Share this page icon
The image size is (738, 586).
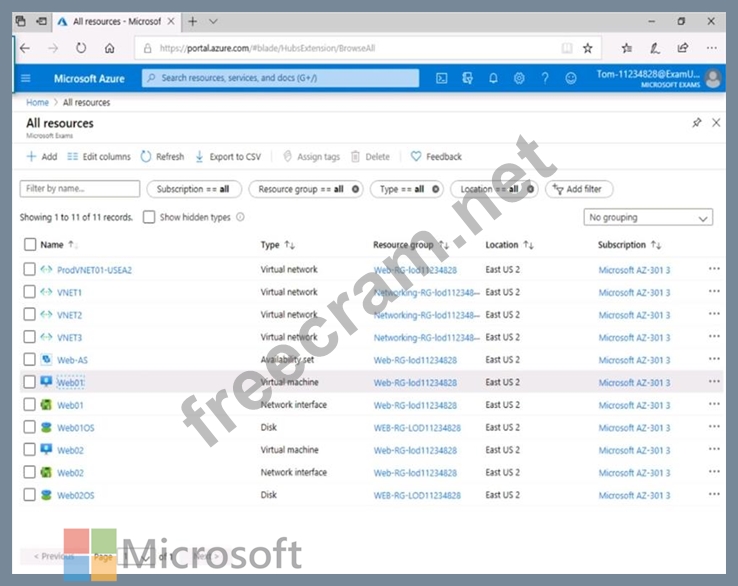[682, 48]
